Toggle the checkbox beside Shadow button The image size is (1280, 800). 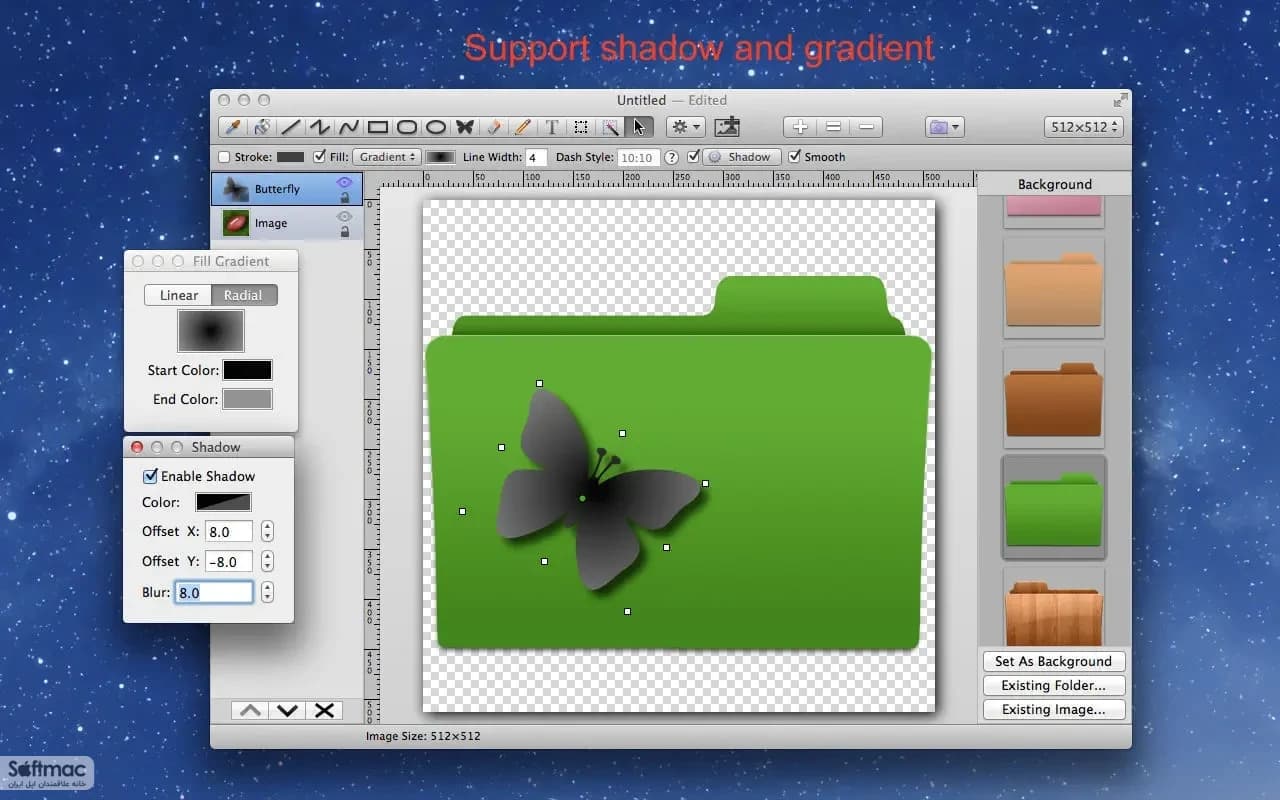[694, 157]
